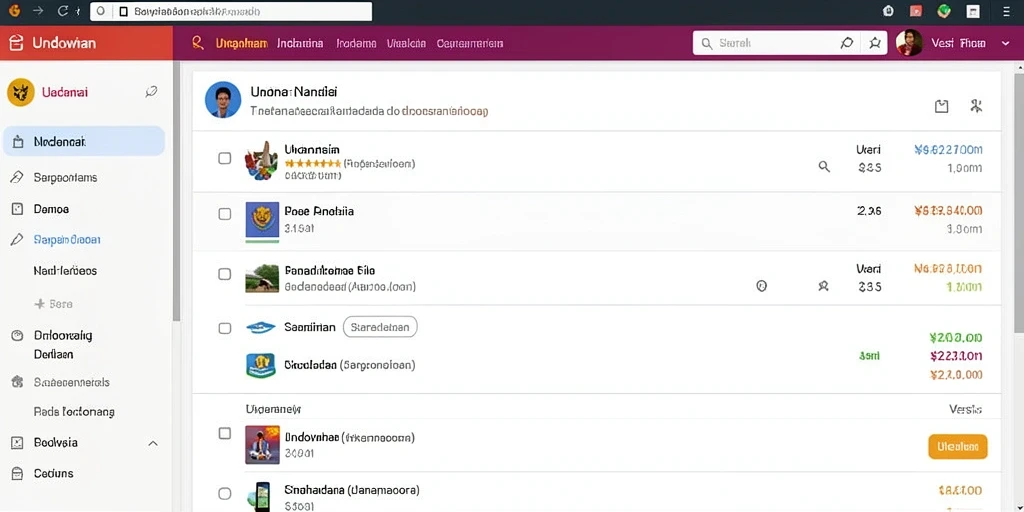Click the bookmark star icon beside search
The width and height of the screenshot is (1024, 512).
(874, 43)
